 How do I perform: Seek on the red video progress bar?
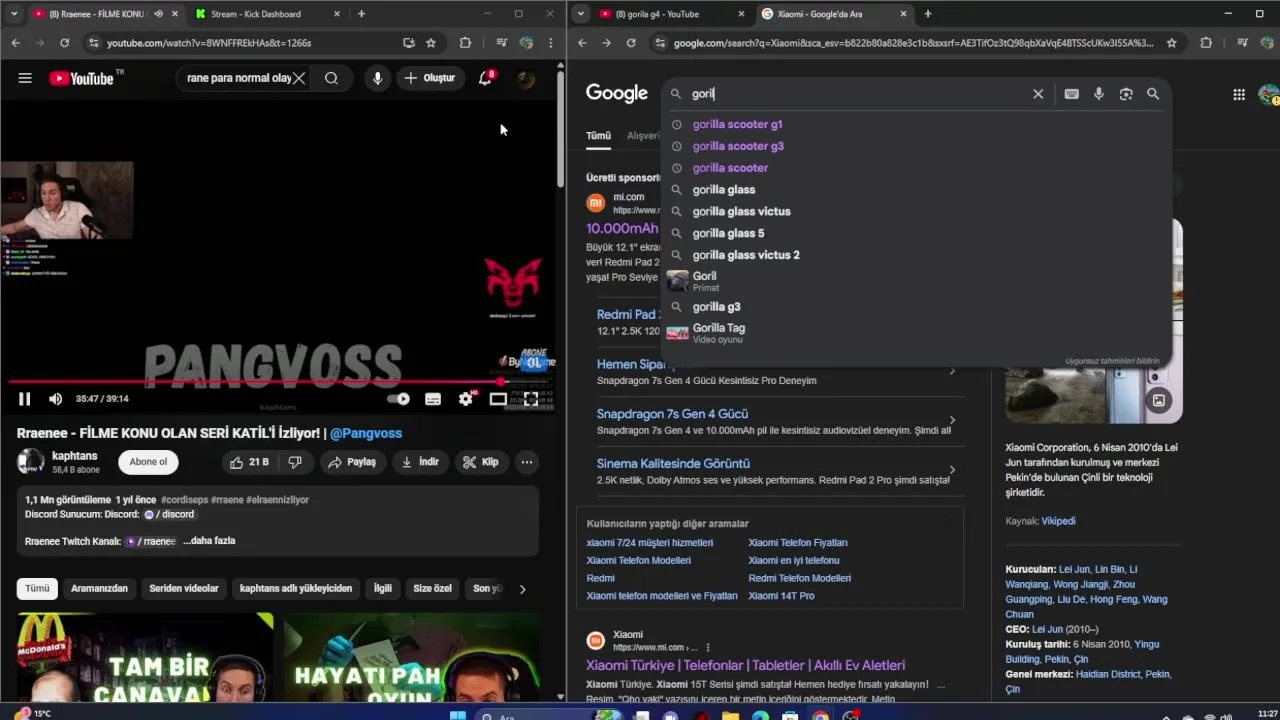point(279,381)
